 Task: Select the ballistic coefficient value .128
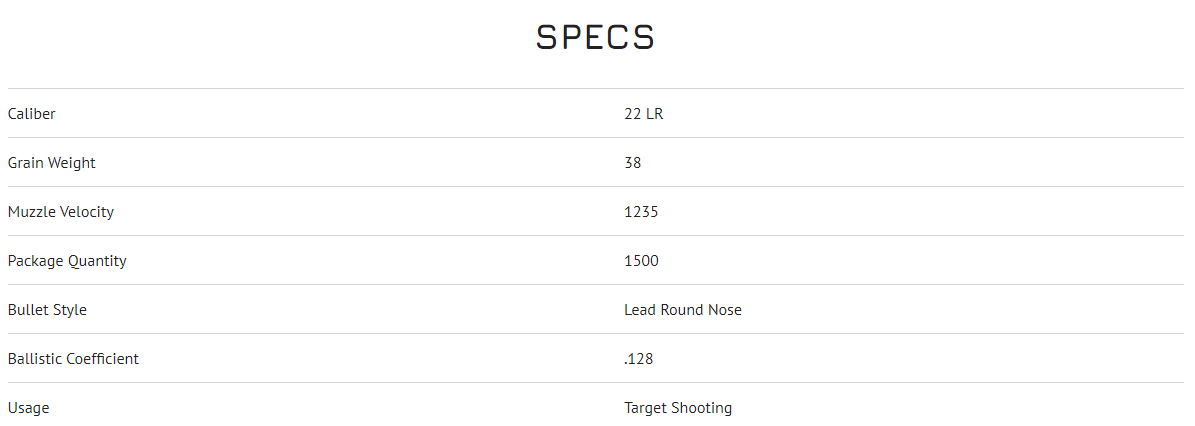pyautogui.click(x=638, y=359)
